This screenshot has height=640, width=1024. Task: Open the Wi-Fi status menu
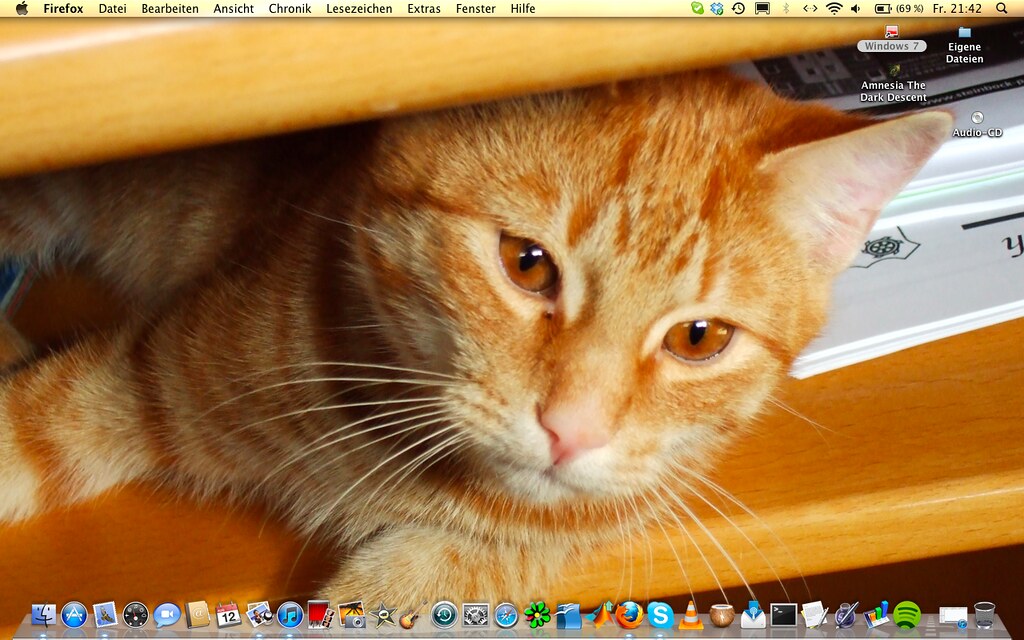coord(834,8)
